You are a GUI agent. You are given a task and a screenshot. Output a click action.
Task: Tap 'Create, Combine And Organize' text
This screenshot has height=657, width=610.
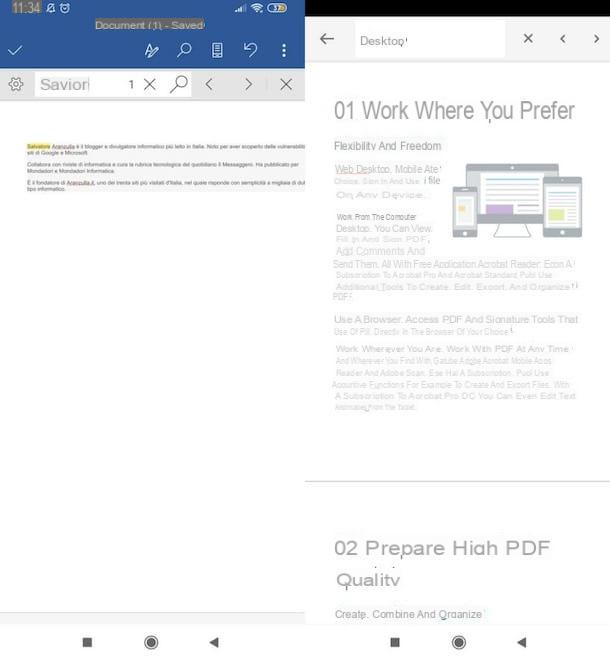coord(408,614)
